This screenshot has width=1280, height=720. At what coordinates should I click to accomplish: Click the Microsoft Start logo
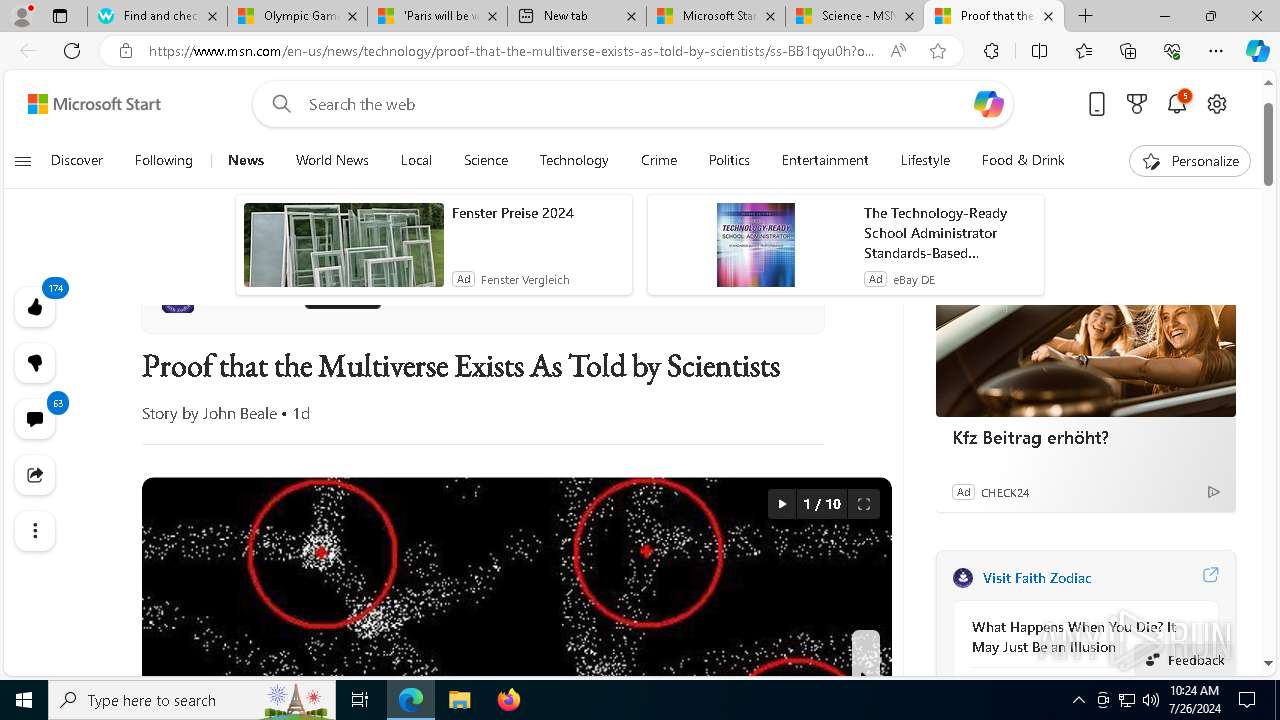[x=94, y=104]
